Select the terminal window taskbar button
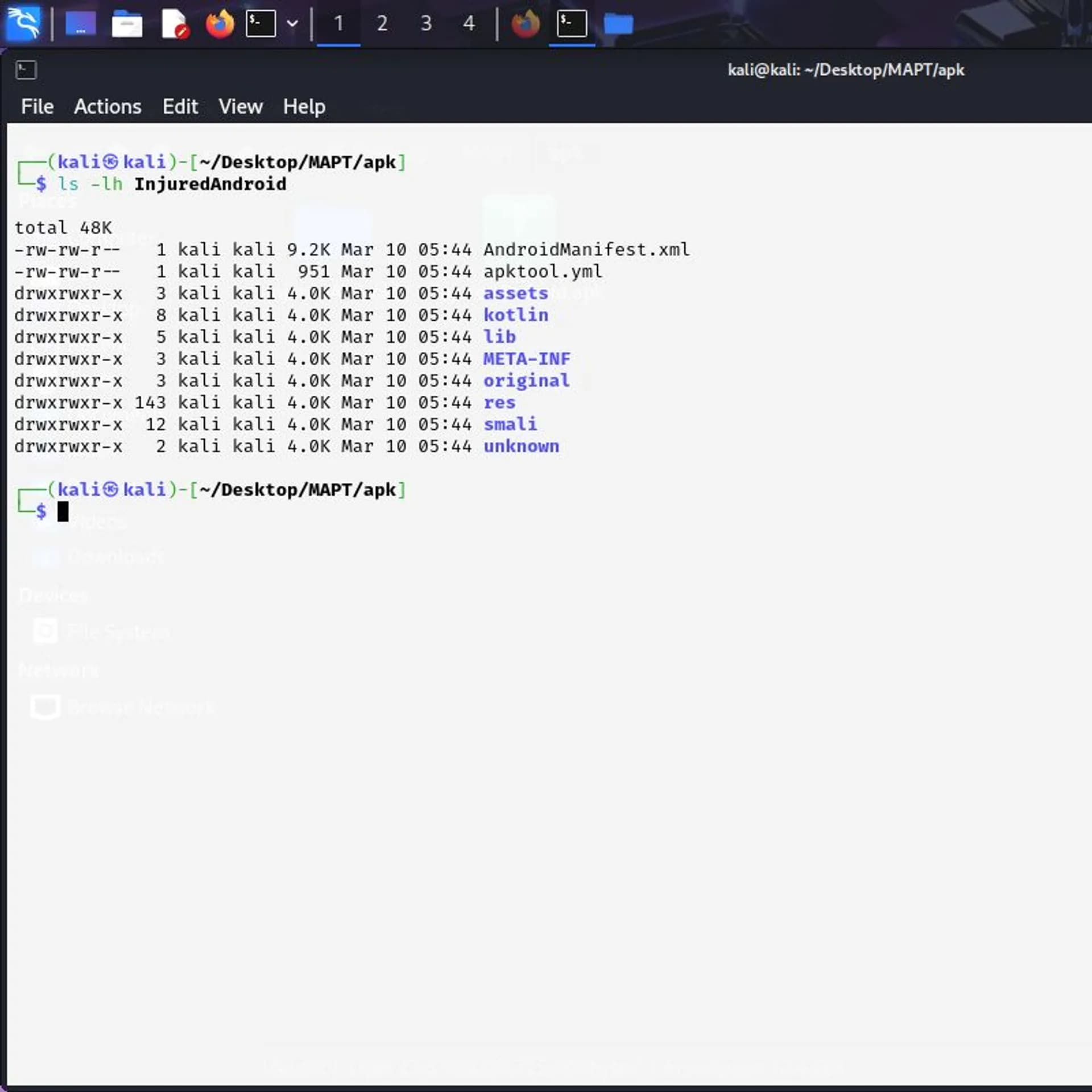This screenshot has width=1092, height=1092. pyautogui.click(x=572, y=24)
